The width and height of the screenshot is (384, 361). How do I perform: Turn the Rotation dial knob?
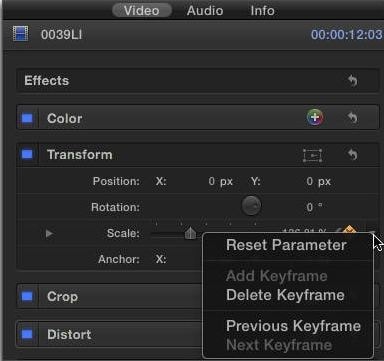tap(251, 206)
